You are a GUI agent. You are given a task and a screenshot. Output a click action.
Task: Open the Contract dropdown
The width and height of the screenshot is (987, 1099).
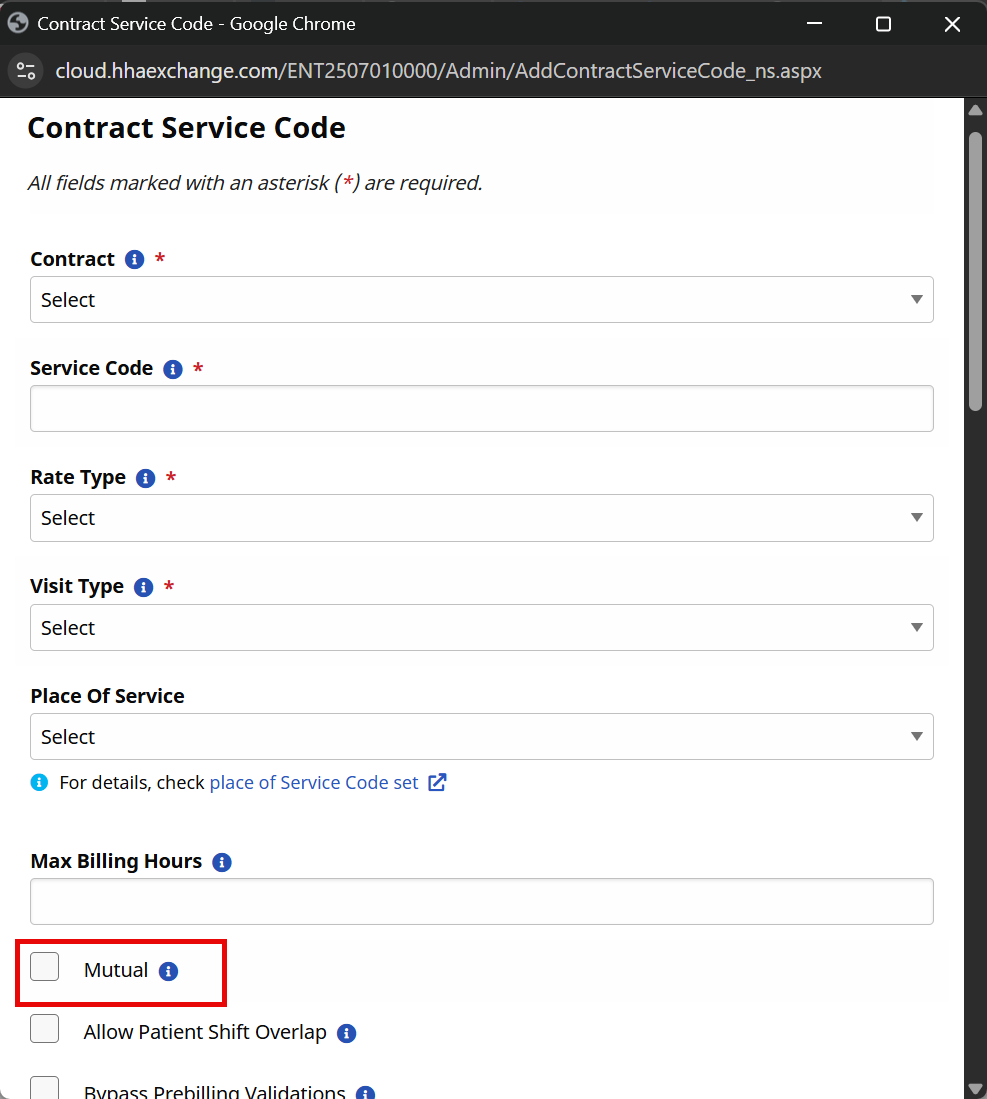[481, 300]
